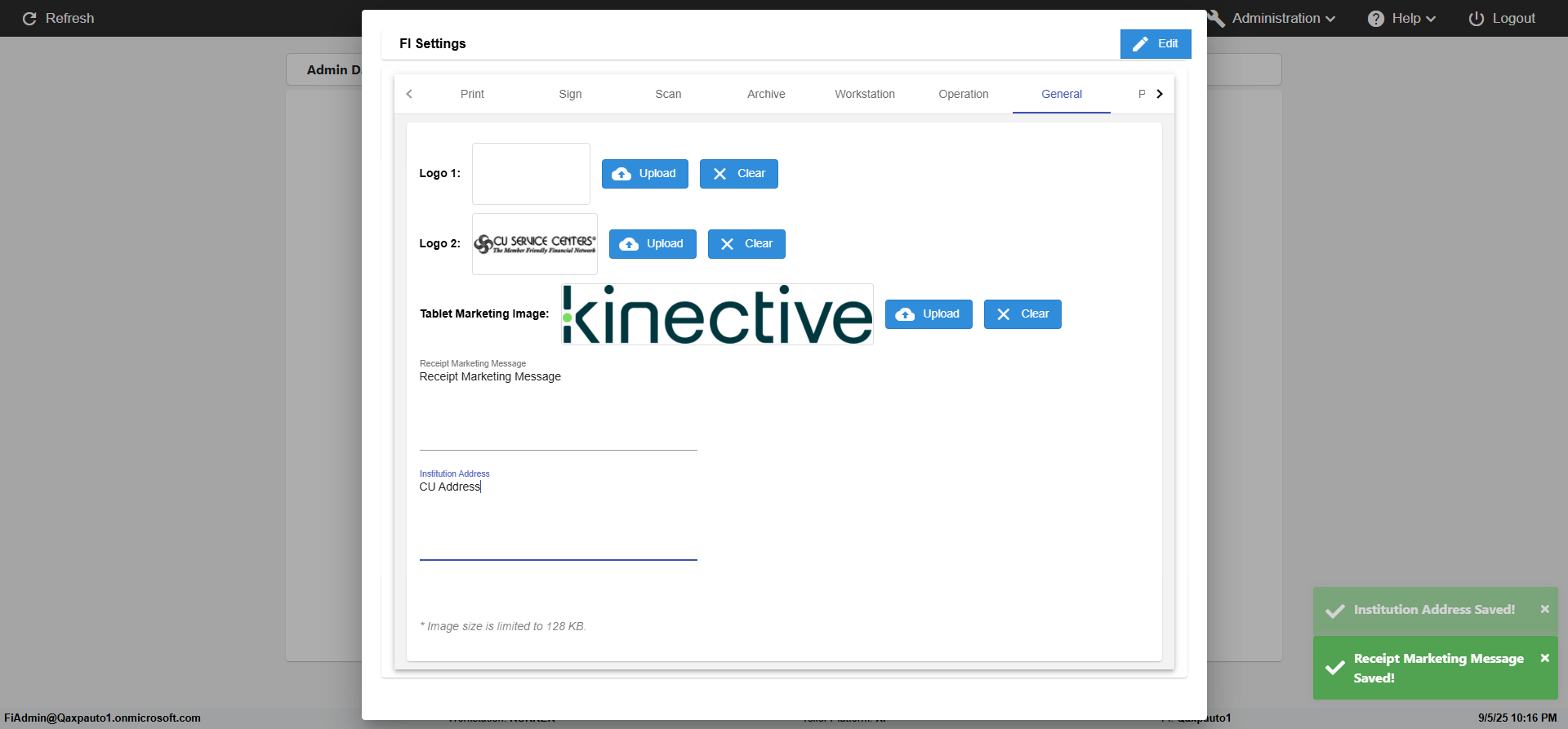Click the pencil icon on Edit button
The width and height of the screenshot is (1568, 729).
coord(1141,44)
